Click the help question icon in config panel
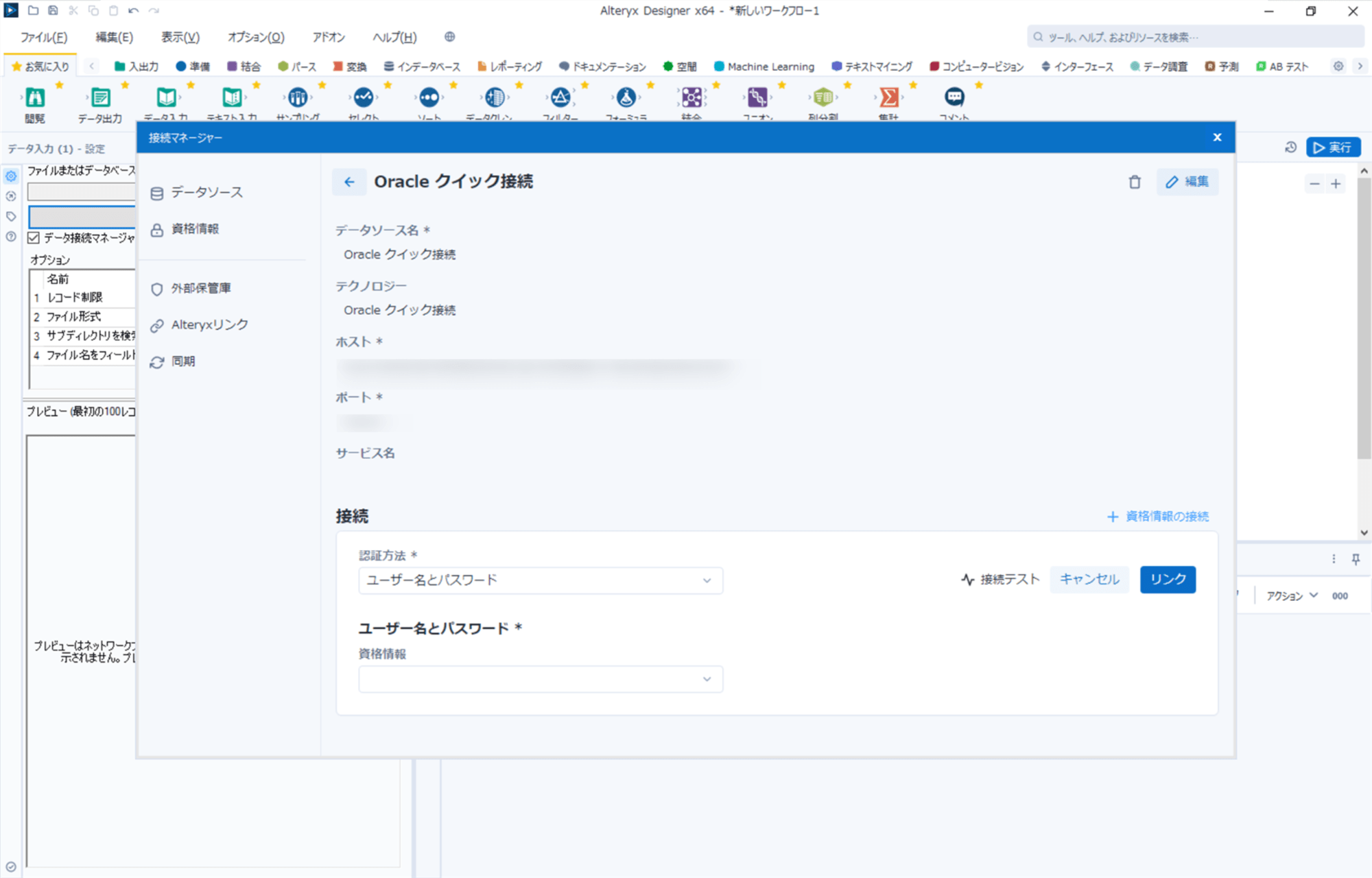 11,237
